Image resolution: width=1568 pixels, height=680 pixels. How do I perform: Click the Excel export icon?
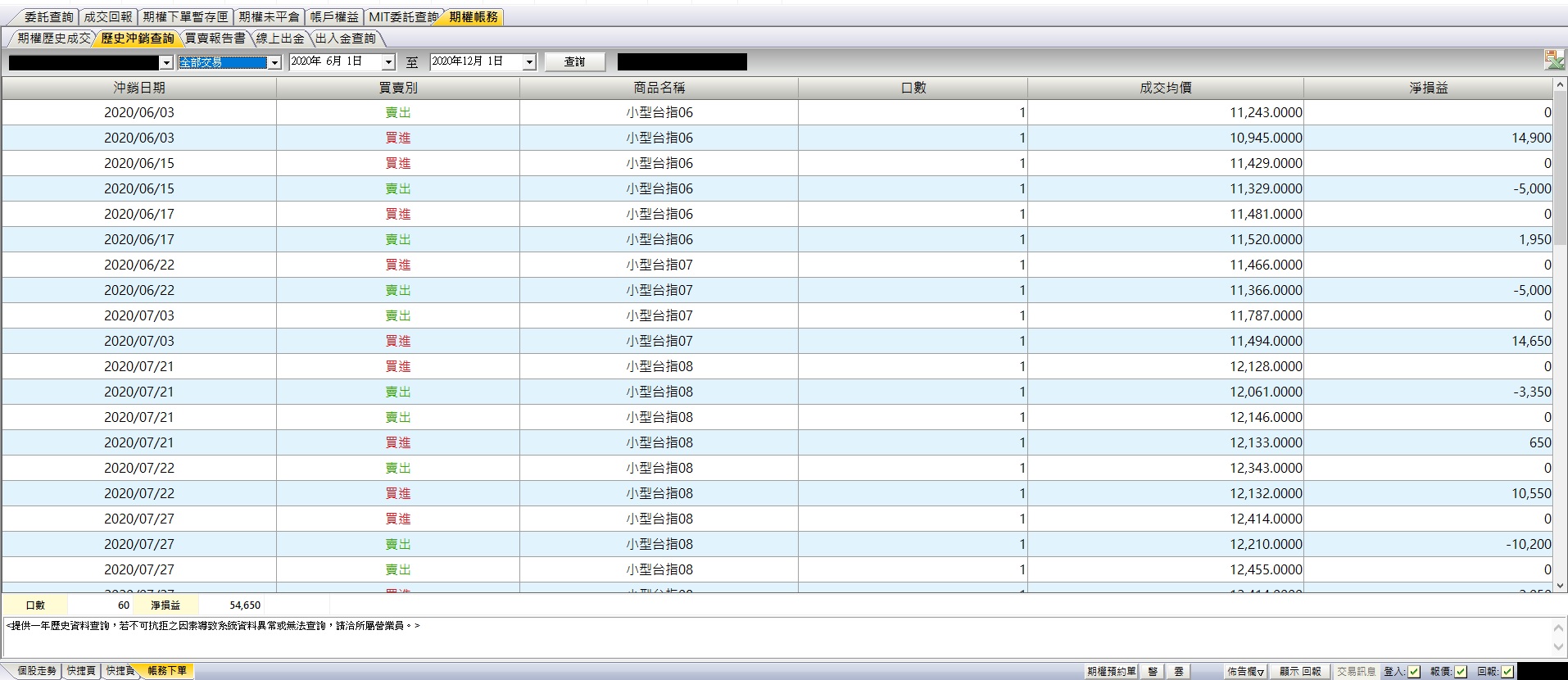[x=1553, y=59]
